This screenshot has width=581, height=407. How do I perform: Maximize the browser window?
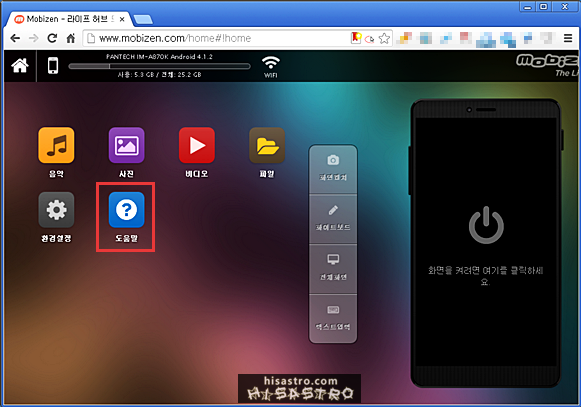tap(543, 7)
